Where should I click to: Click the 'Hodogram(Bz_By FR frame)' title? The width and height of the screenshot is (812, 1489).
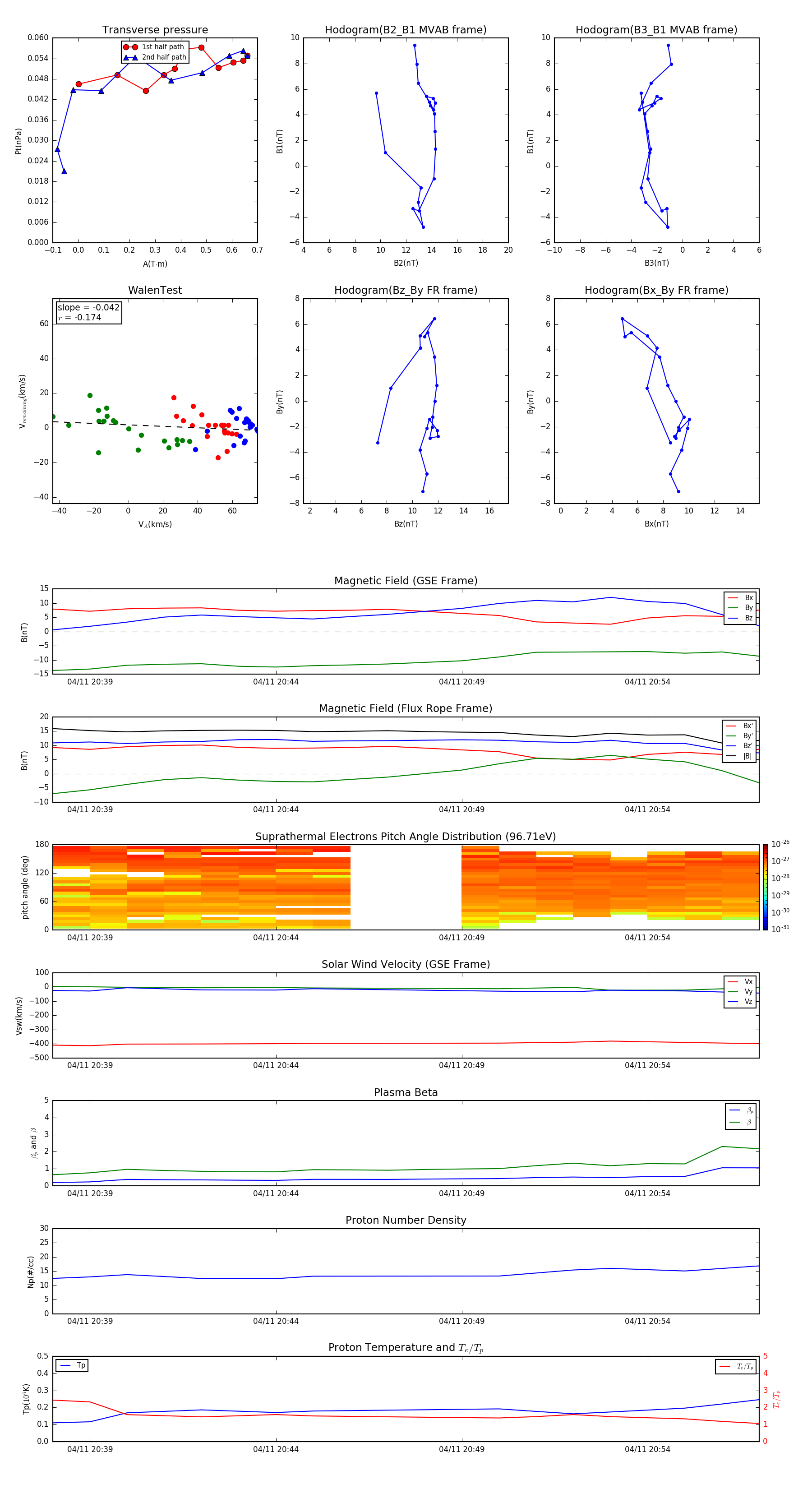coord(406,290)
